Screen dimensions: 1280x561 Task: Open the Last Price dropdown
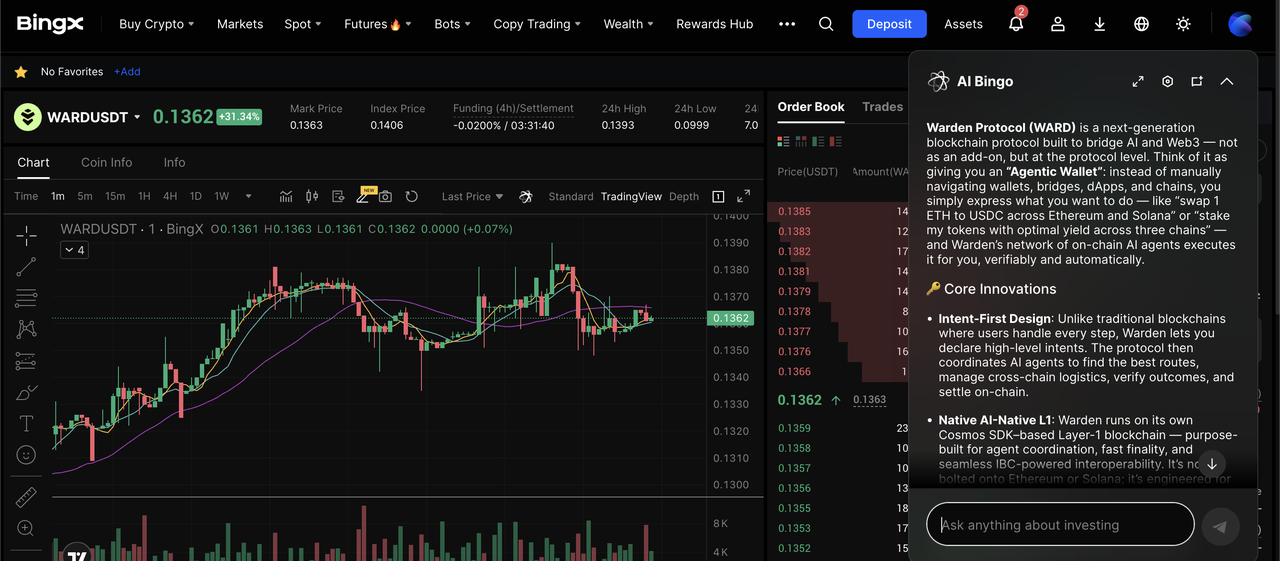[x=472, y=197]
